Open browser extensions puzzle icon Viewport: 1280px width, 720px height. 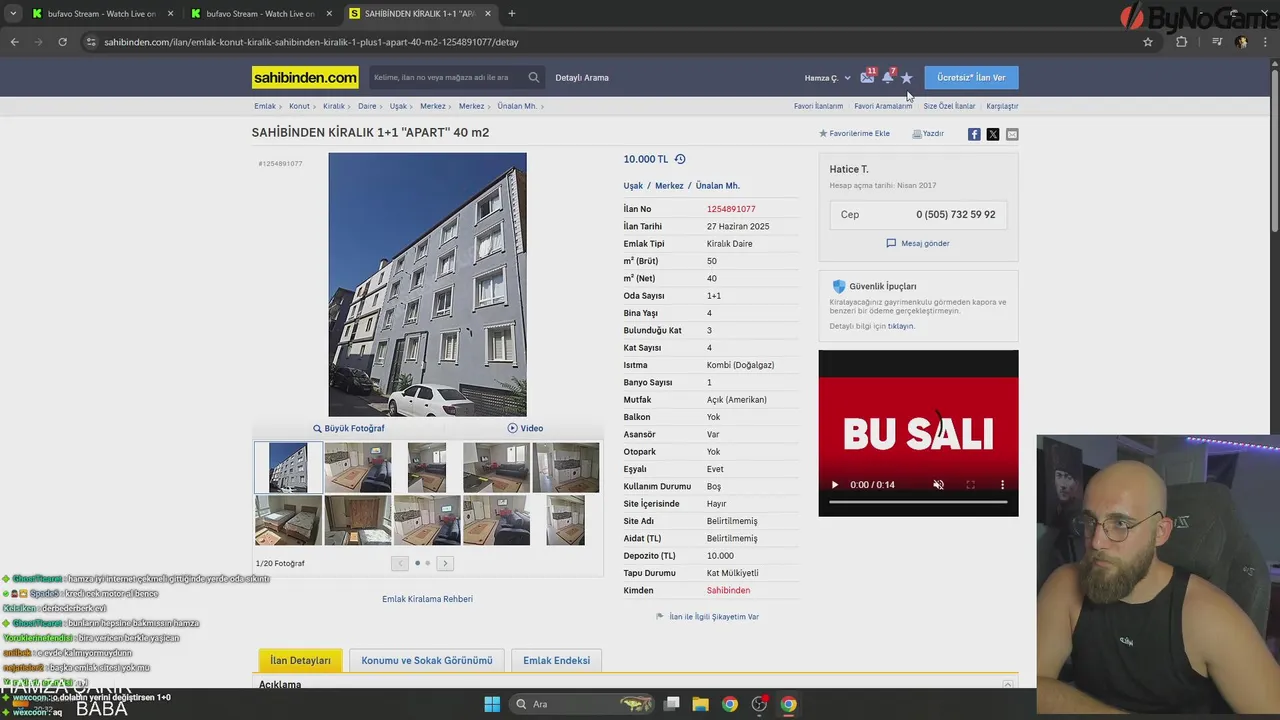pyautogui.click(x=1181, y=42)
